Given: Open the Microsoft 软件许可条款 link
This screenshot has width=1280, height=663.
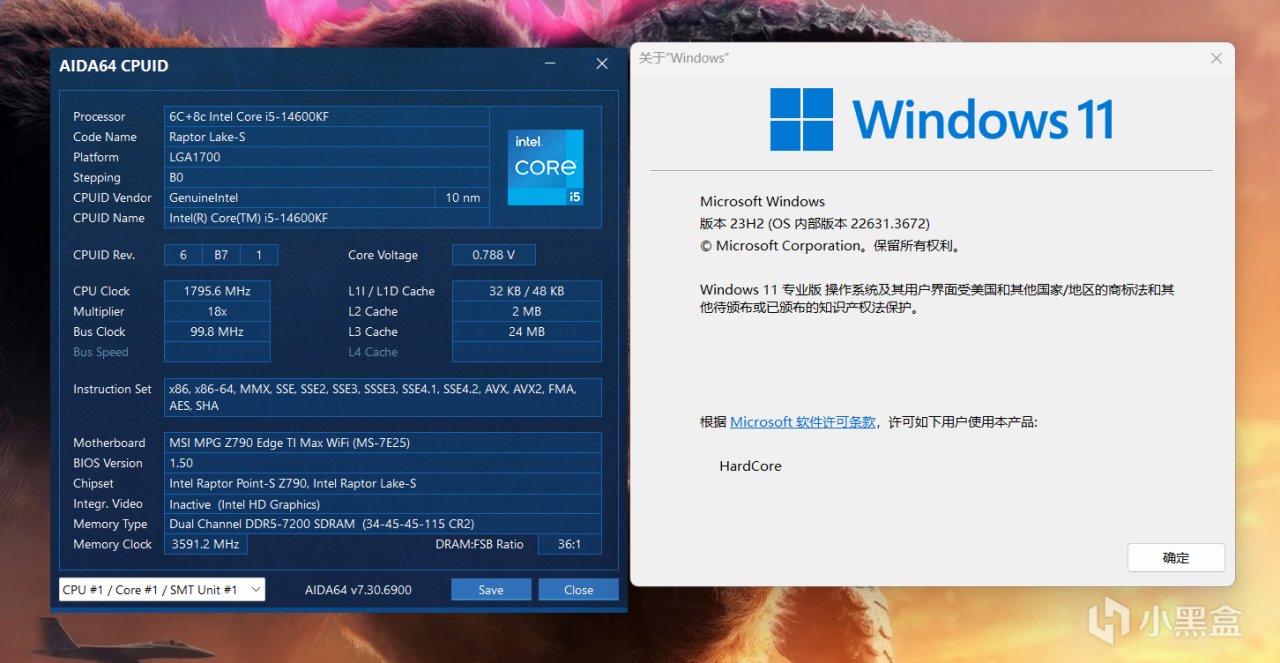Looking at the screenshot, I should coord(803,422).
